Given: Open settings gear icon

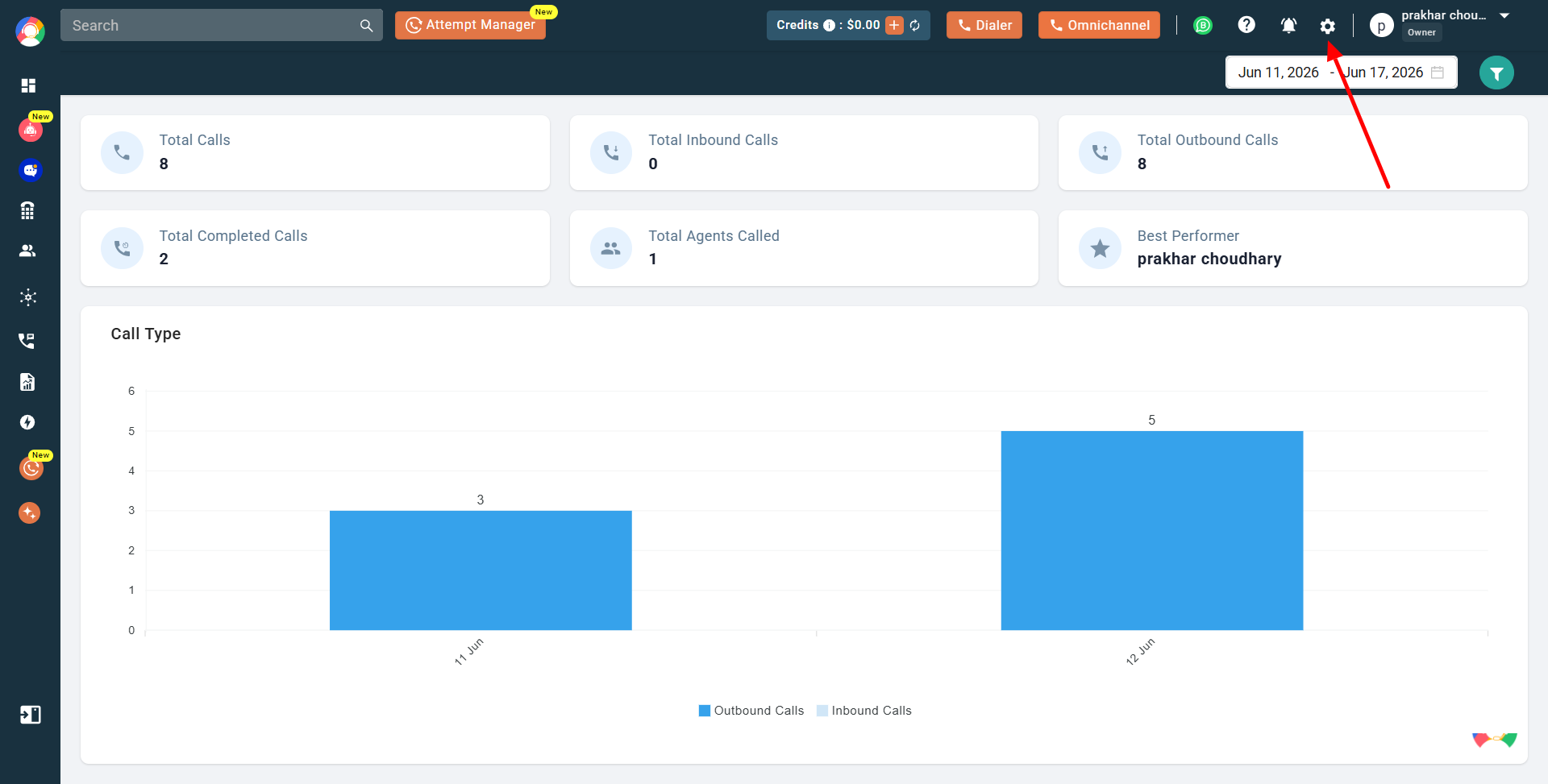Looking at the screenshot, I should pyautogui.click(x=1328, y=26).
